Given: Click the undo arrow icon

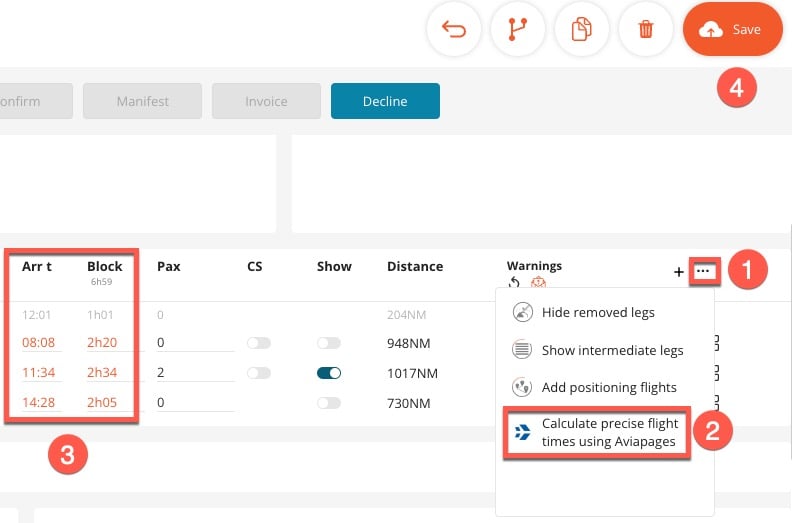Looking at the screenshot, I should pos(454,29).
